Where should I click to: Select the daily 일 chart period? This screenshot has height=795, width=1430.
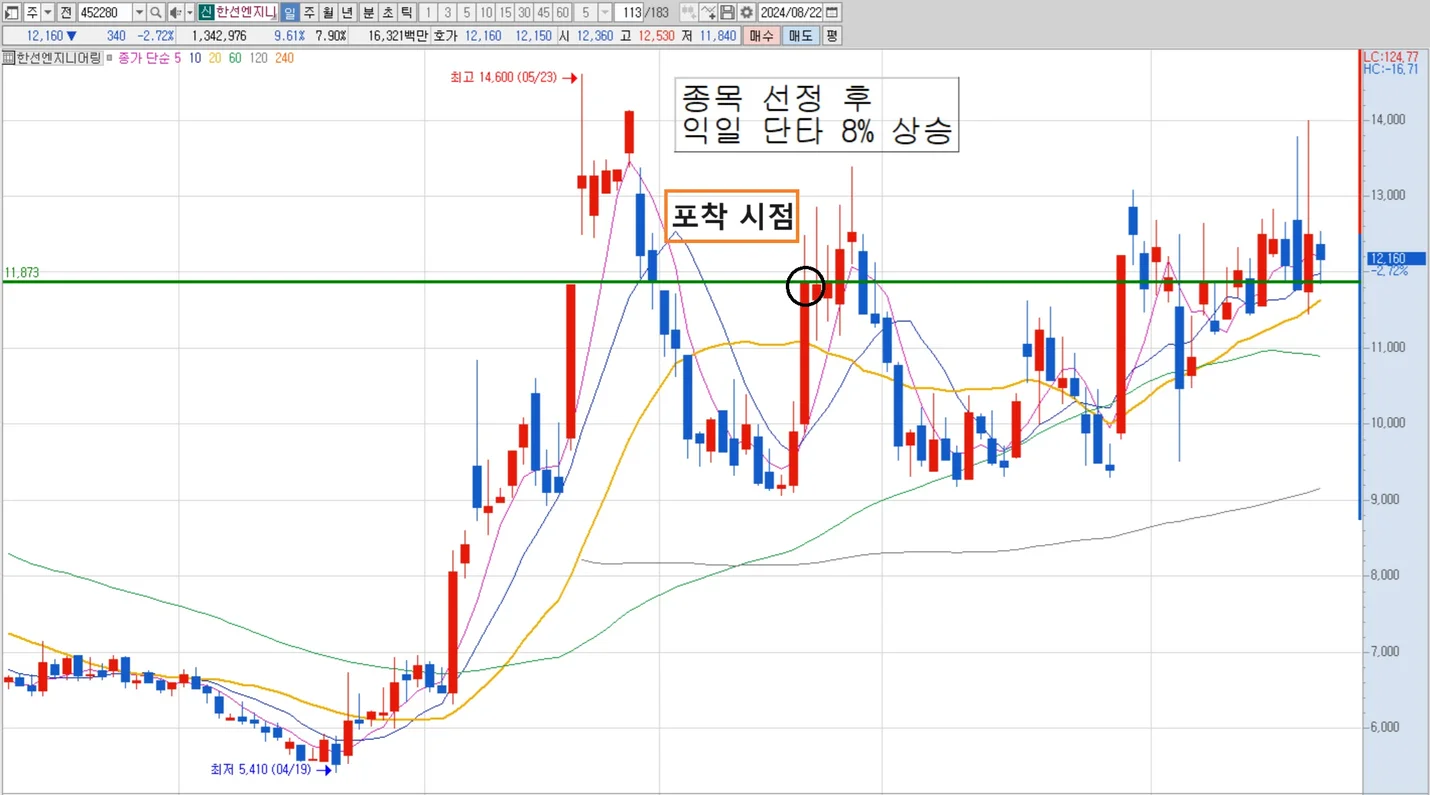pyautogui.click(x=290, y=13)
